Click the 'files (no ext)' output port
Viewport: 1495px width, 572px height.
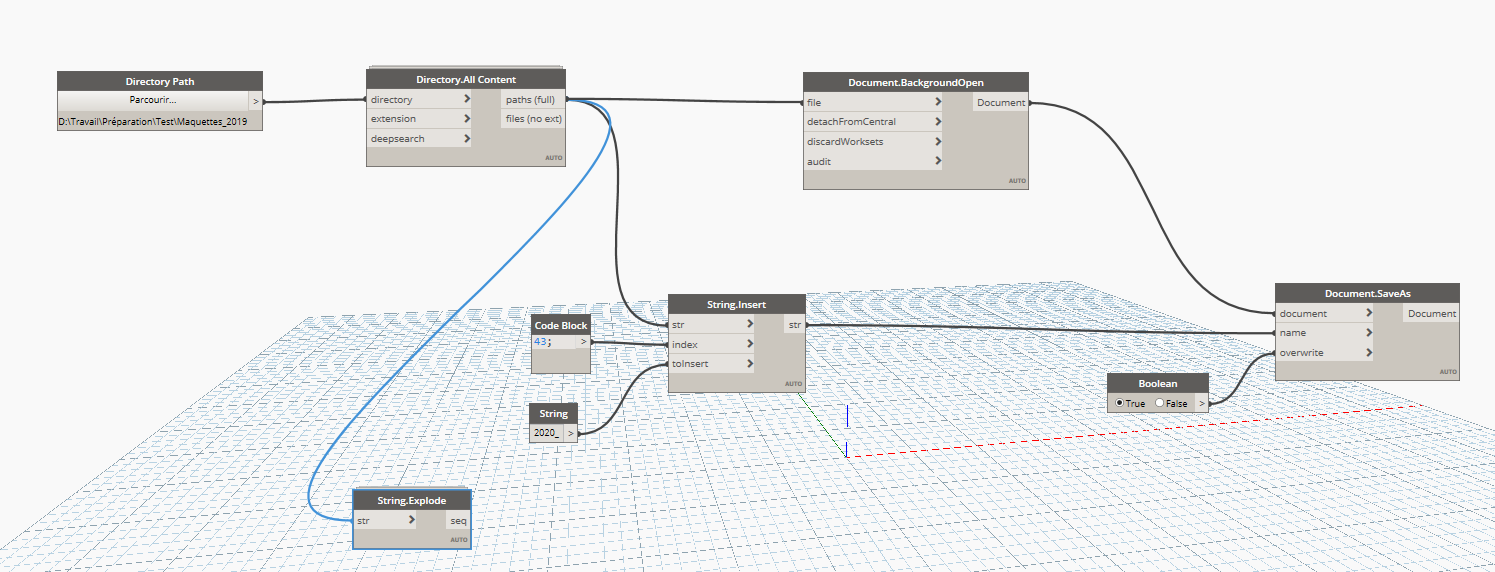click(x=532, y=119)
